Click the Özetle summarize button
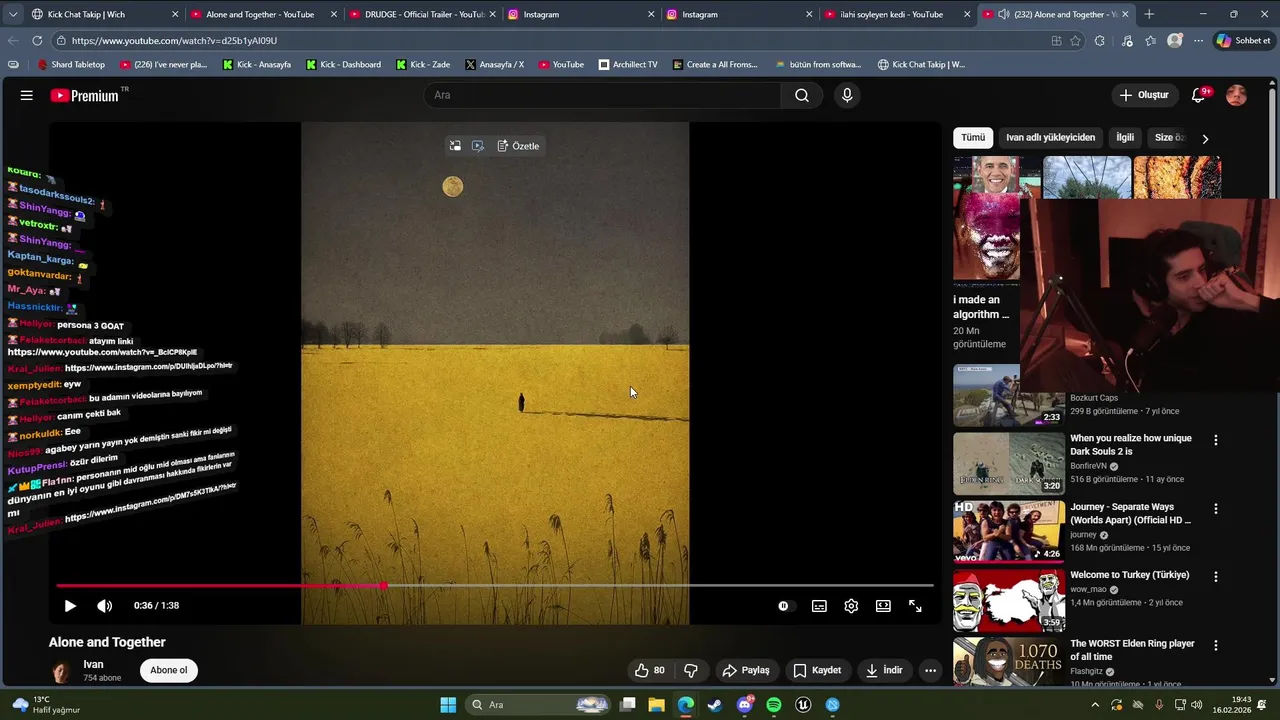This screenshot has width=1280, height=720. point(518,146)
